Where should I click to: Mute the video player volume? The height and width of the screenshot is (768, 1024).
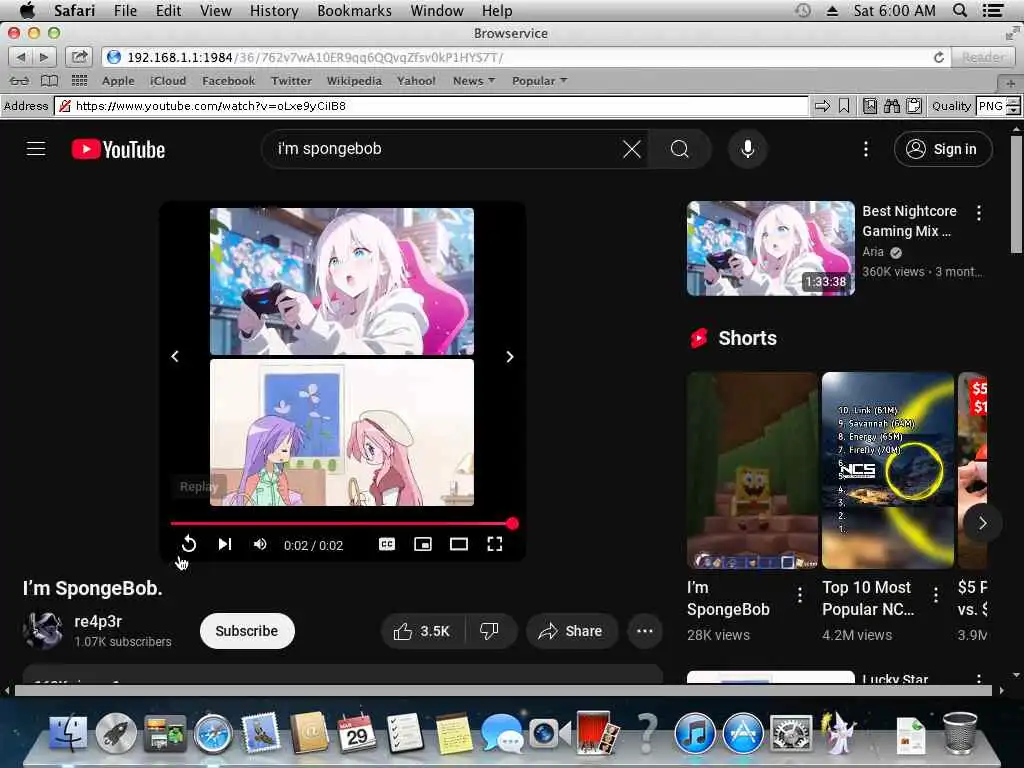click(260, 544)
